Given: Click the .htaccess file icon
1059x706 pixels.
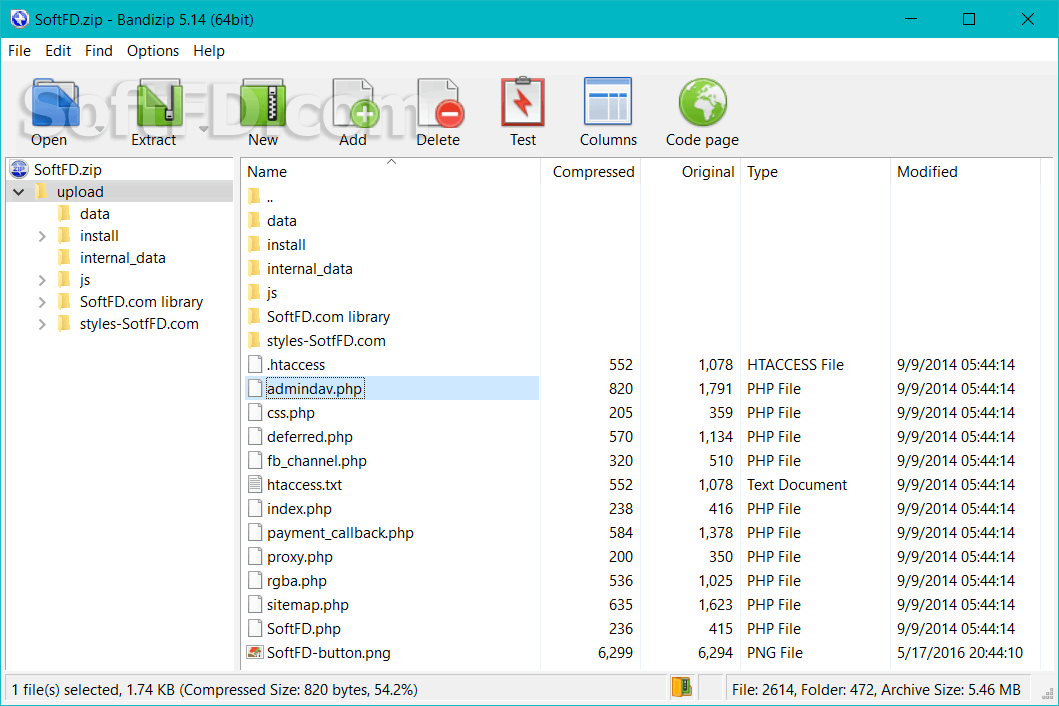Looking at the screenshot, I should 255,364.
